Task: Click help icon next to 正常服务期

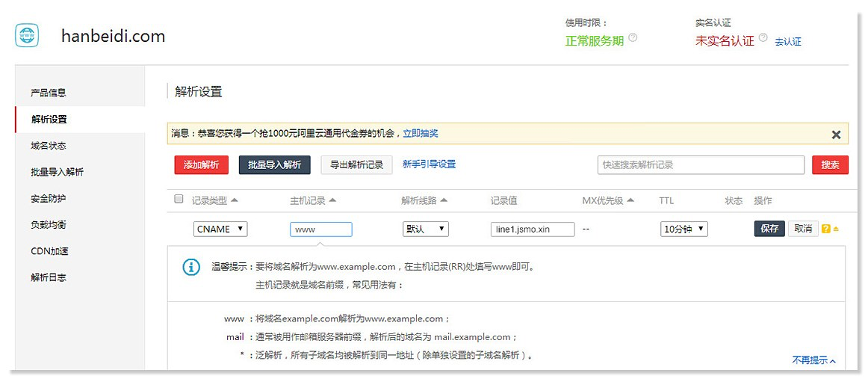Action: [632, 38]
